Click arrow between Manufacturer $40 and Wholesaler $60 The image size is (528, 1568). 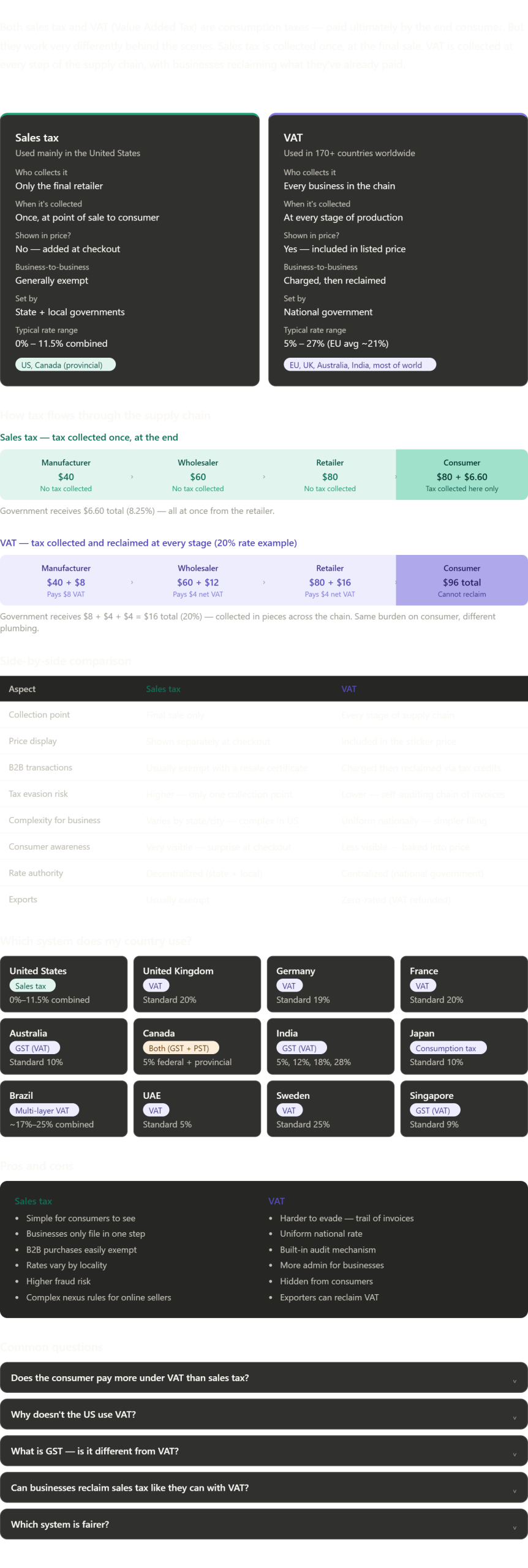(x=132, y=477)
